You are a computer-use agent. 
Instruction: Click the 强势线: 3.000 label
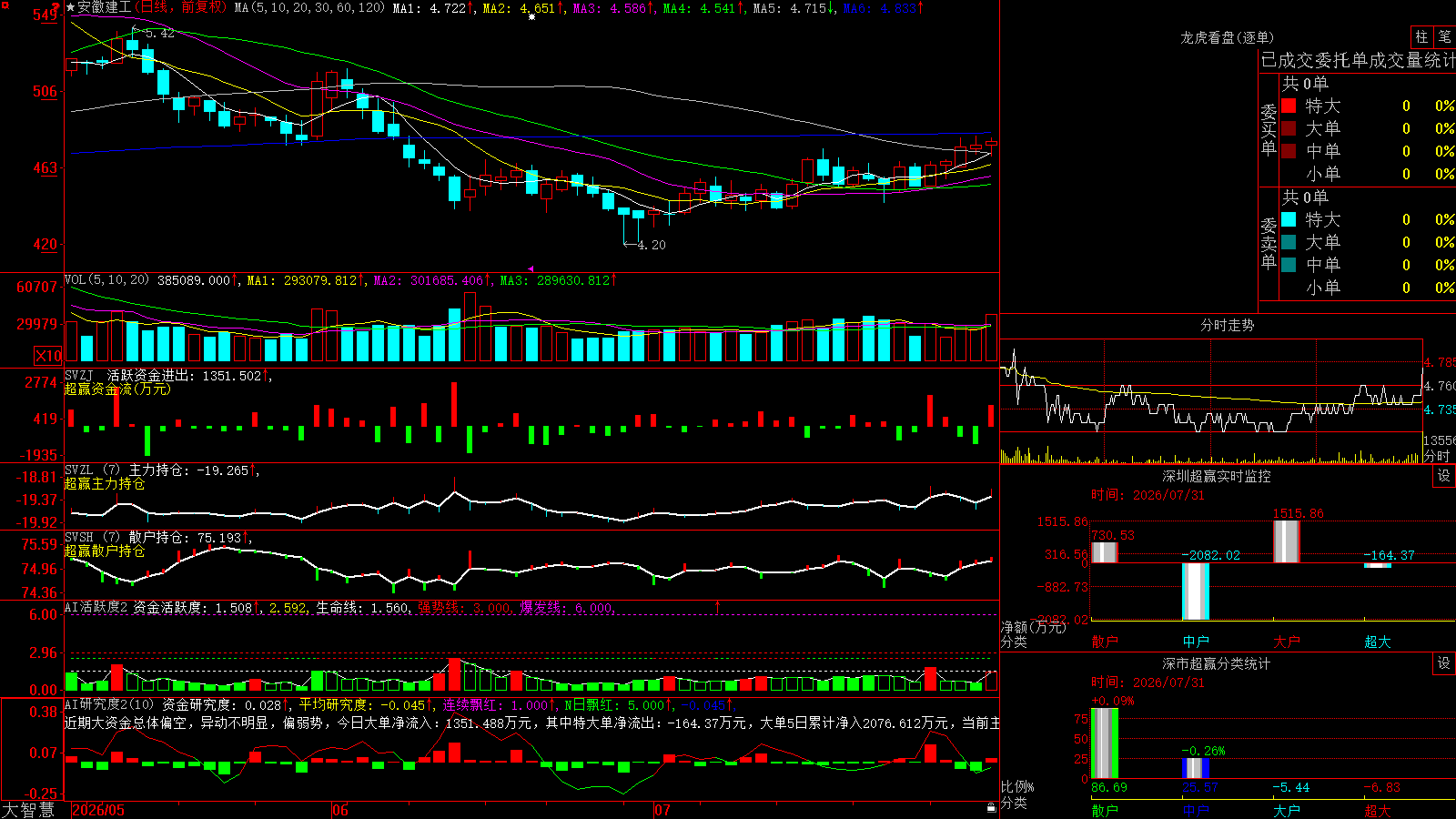pos(464,607)
